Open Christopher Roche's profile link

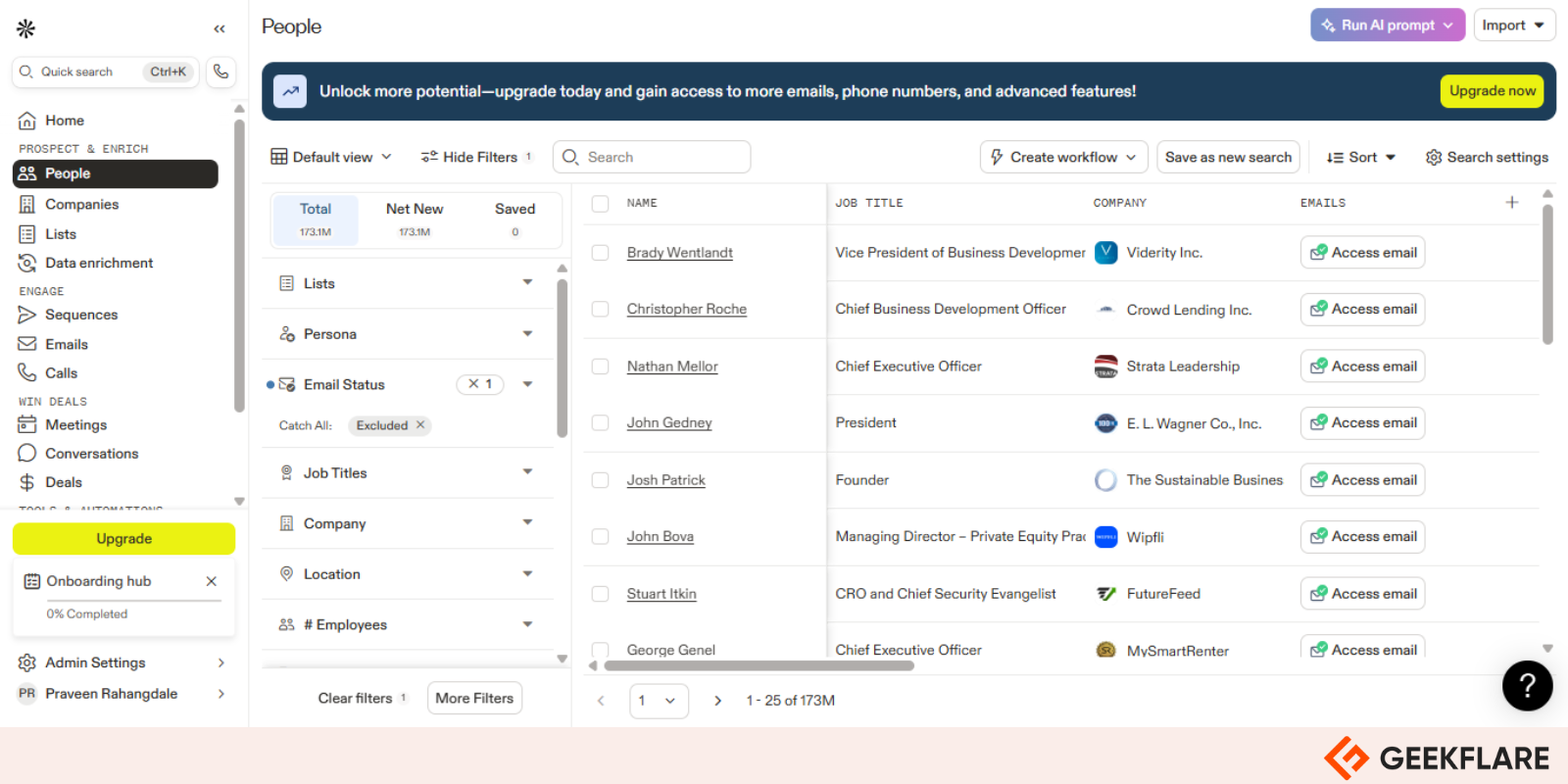point(686,310)
